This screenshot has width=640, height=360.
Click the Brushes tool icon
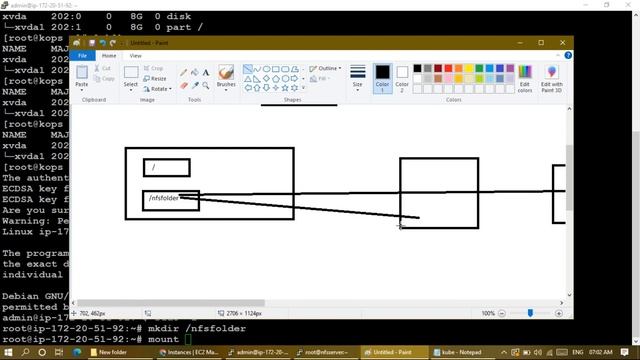click(226, 72)
